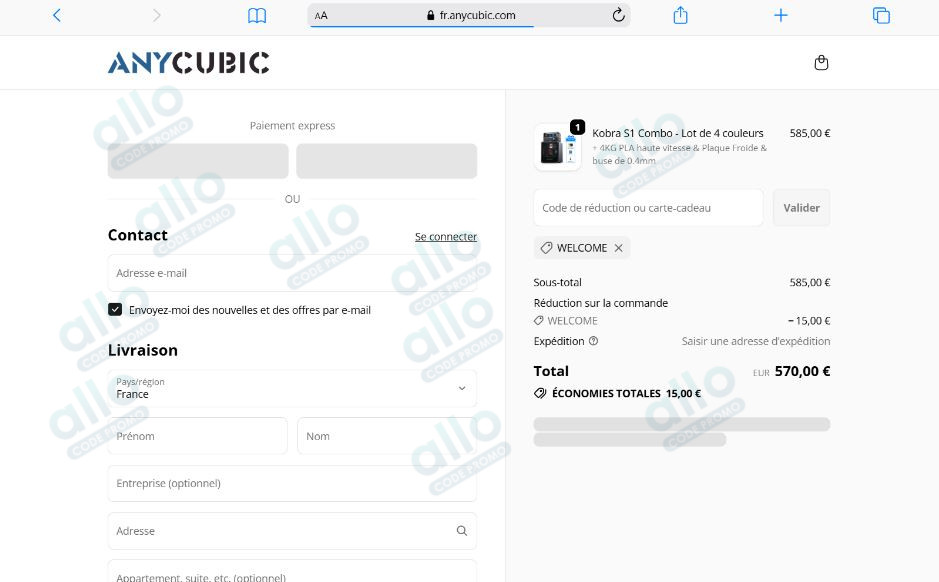Open the Pays/région country dropdown
This screenshot has width=939, height=582.
click(291, 389)
